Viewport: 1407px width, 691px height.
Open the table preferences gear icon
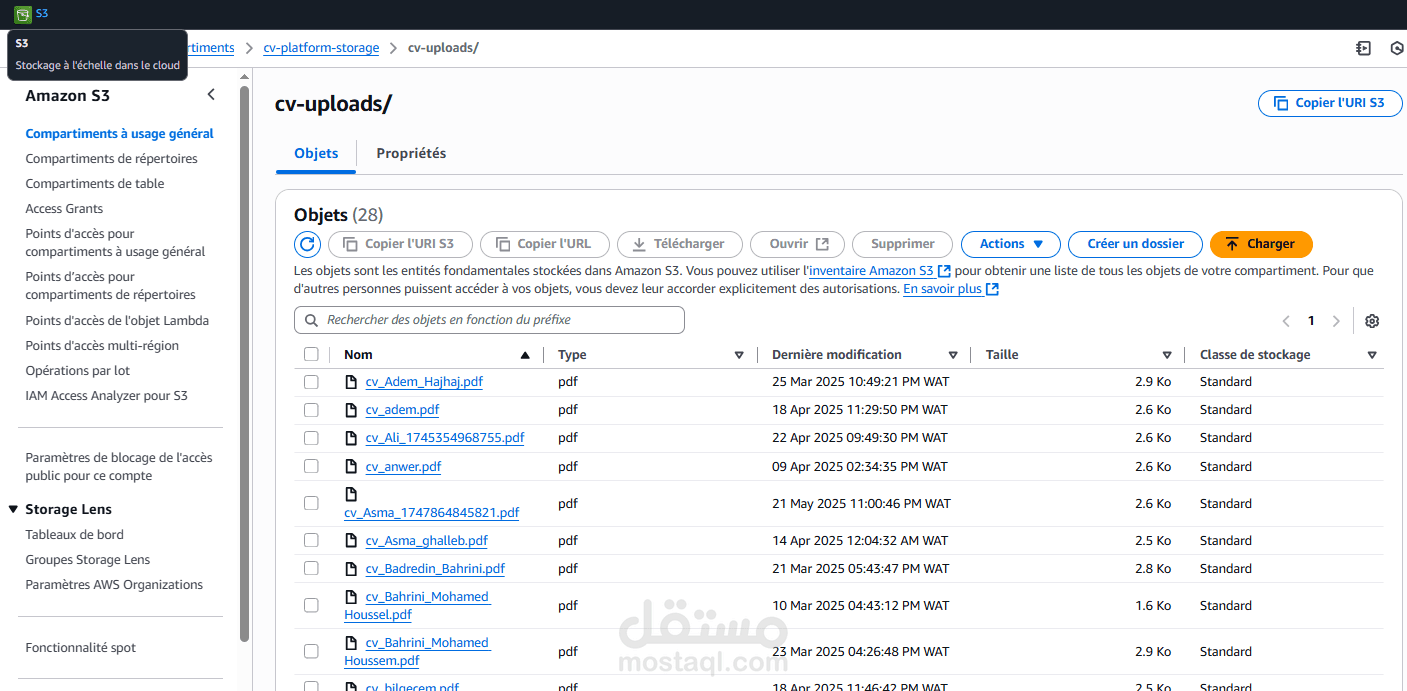pos(1372,321)
